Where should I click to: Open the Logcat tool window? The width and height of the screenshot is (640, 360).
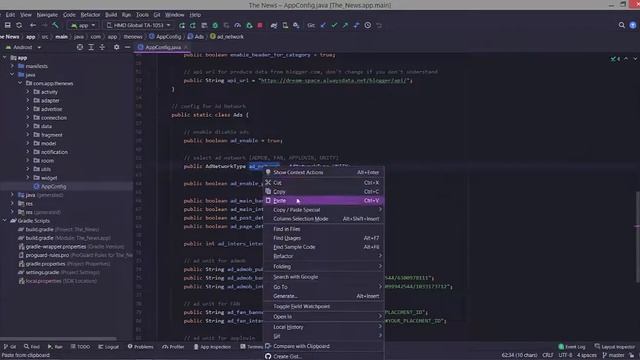tap(108, 347)
